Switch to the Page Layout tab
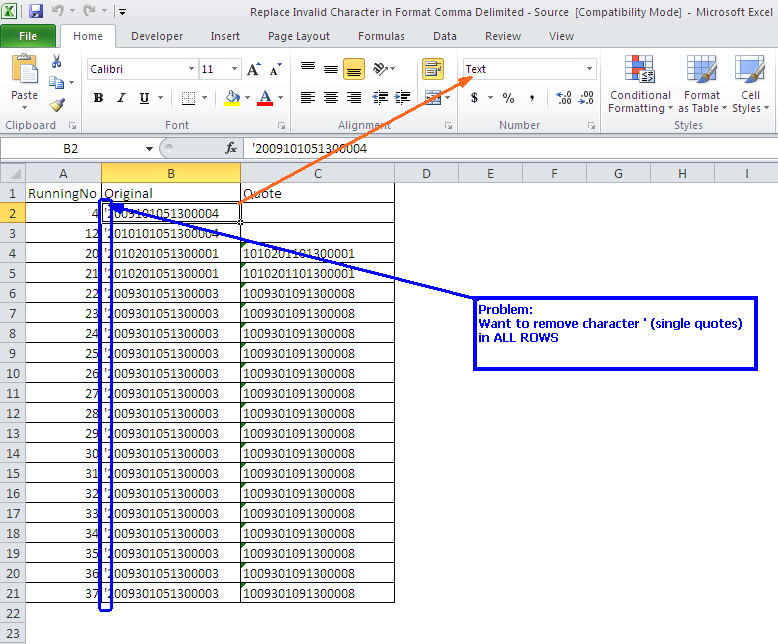 pyautogui.click(x=299, y=36)
